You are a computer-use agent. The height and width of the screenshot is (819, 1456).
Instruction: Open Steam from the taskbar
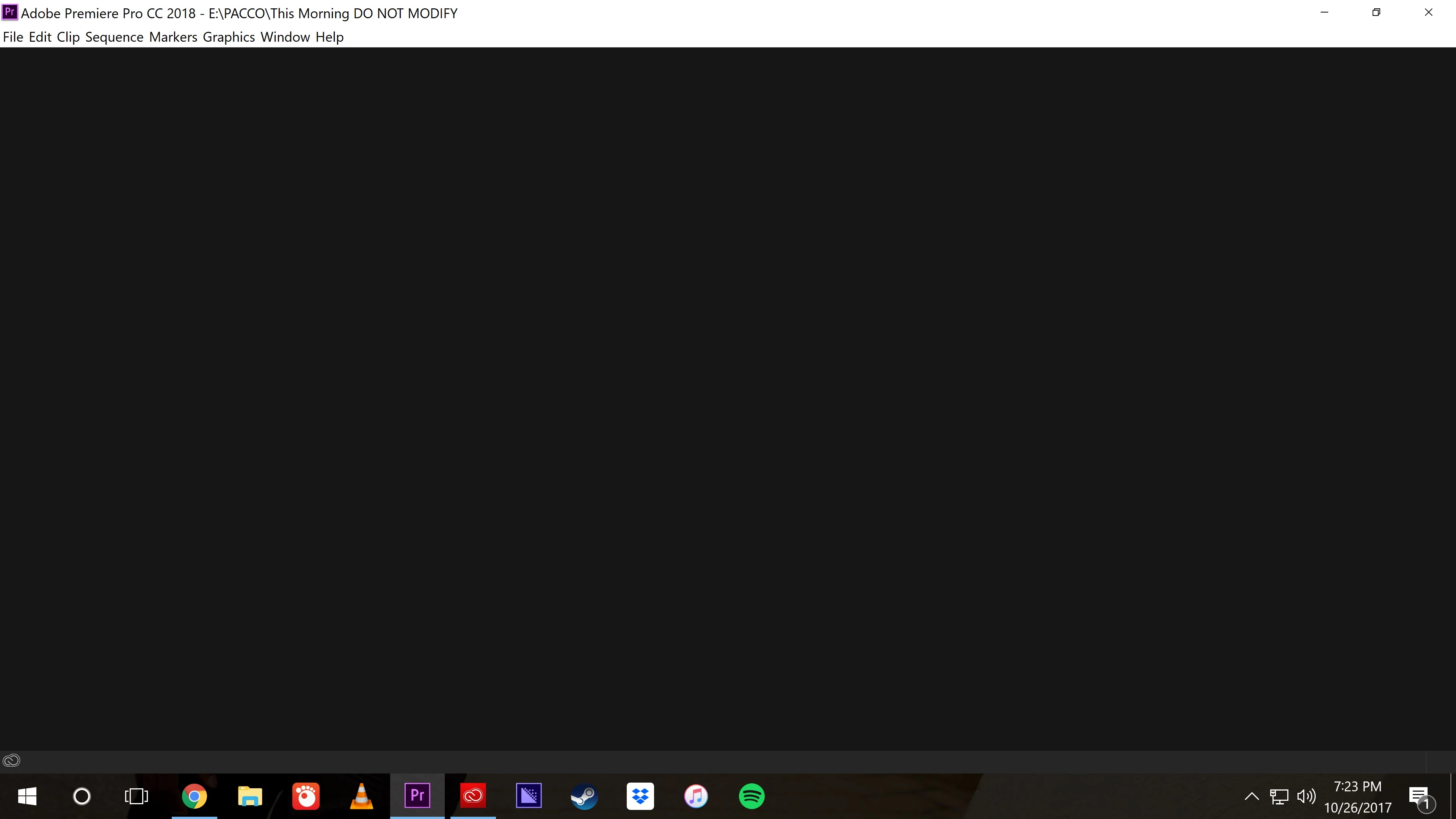coord(584,796)
